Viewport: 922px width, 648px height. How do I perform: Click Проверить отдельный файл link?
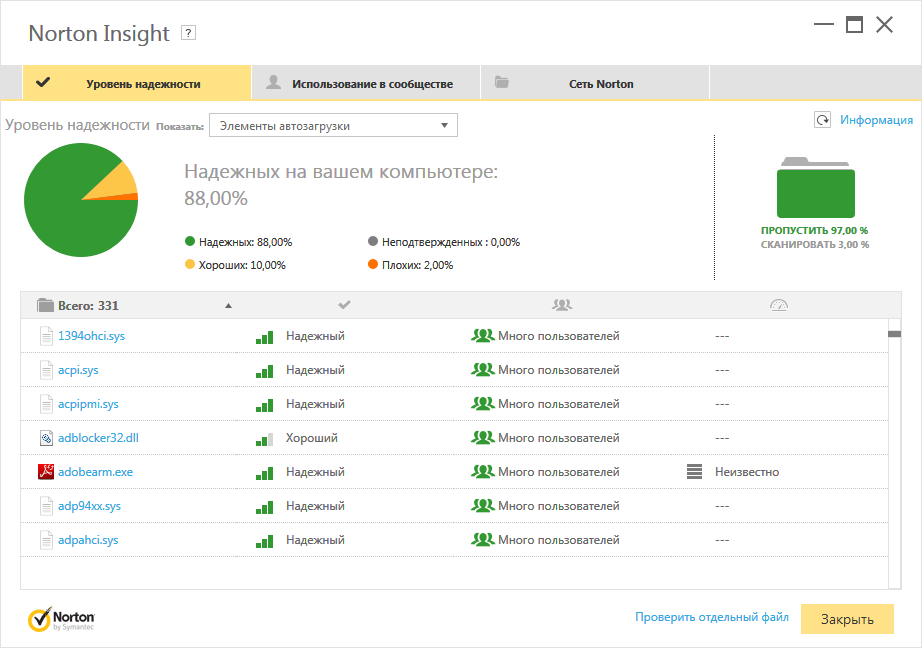click(711, 617)
